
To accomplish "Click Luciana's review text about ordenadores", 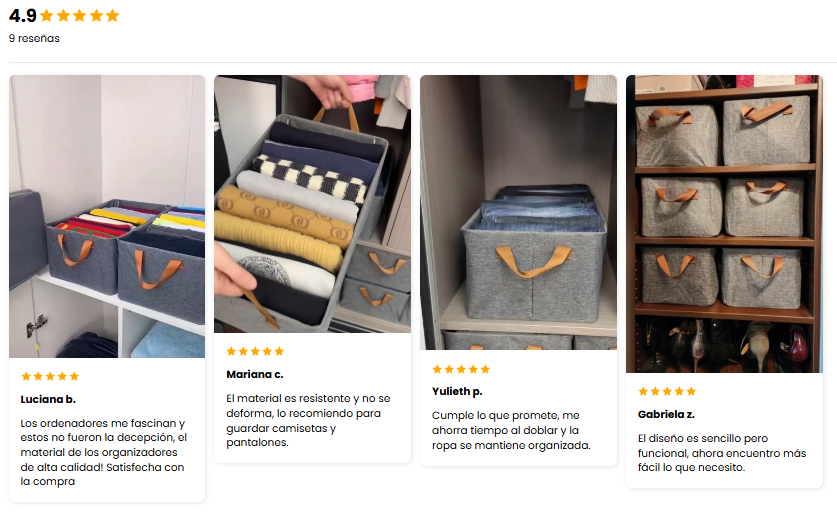I will pos(104,452).
